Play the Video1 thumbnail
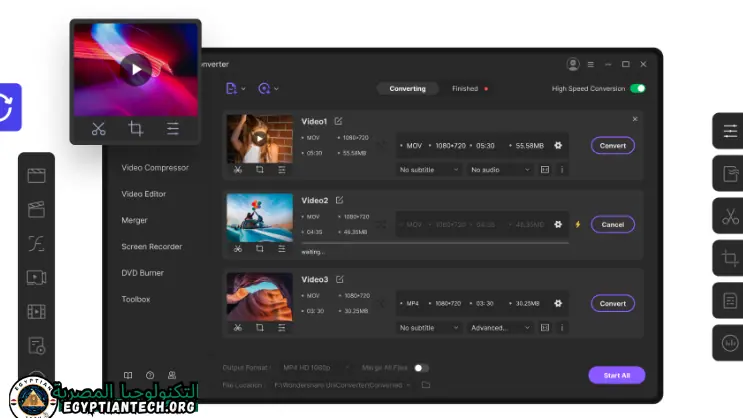The width and height of the screenshot is (743, 418). tap(259, 138)
